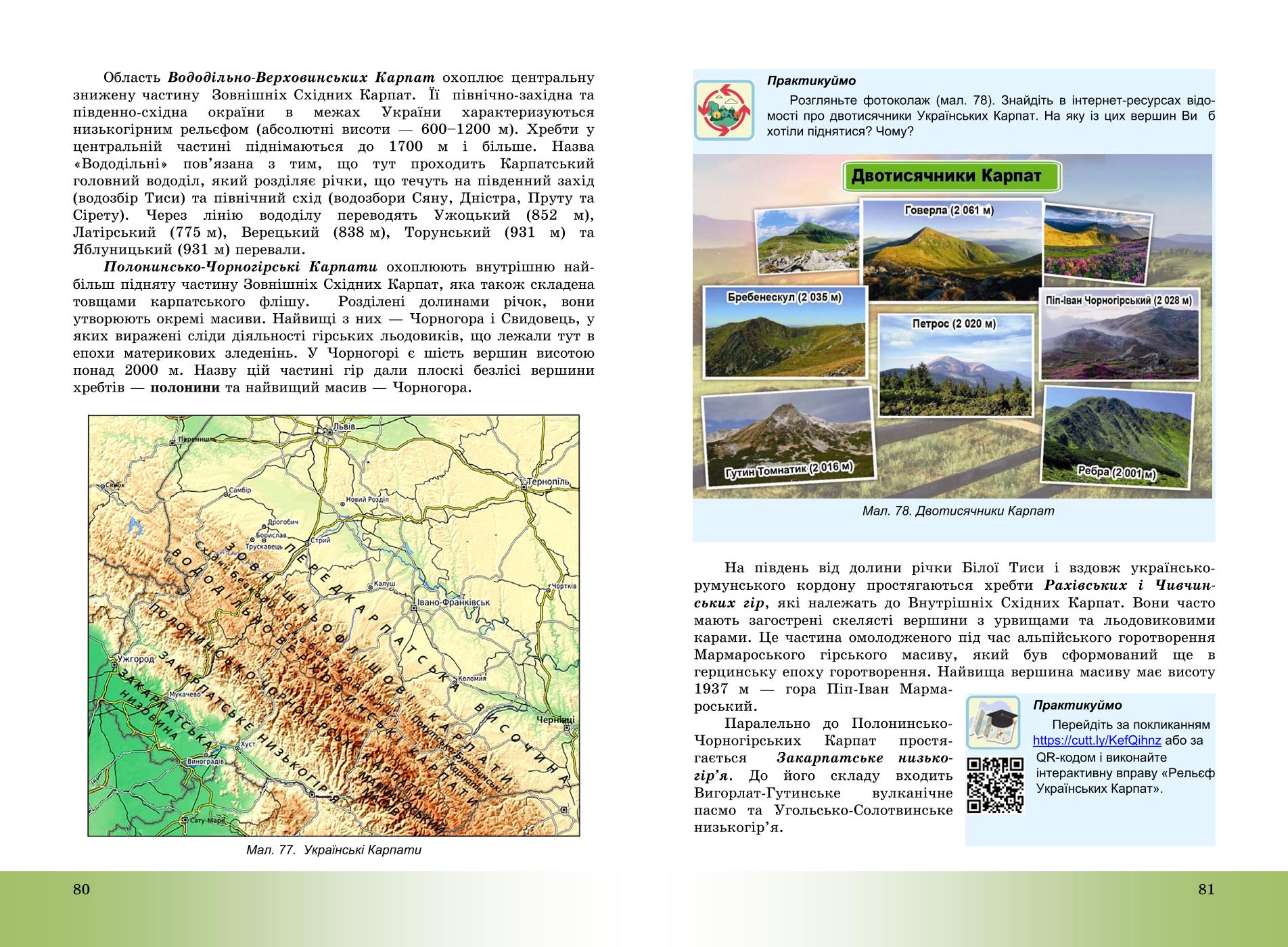
Task: Click the bold term Полонинсько-Чорногірські Карпати
Action: [x=241, y=267]
